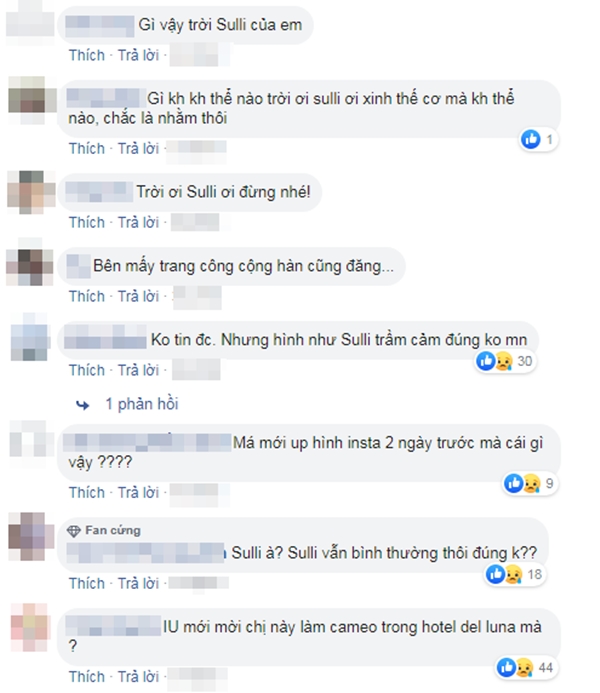Like the 'Gì vậy trời Sulli của em' comment

(87, 55)
